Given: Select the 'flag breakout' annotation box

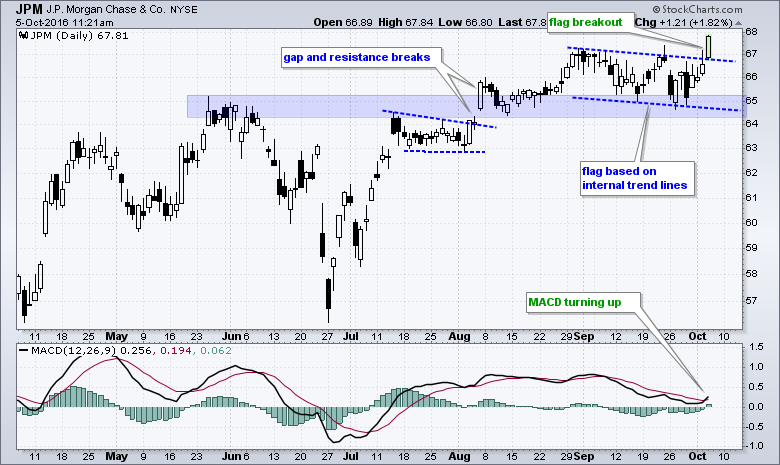Looking at the screenshot, I should click(x=590, y=22).
